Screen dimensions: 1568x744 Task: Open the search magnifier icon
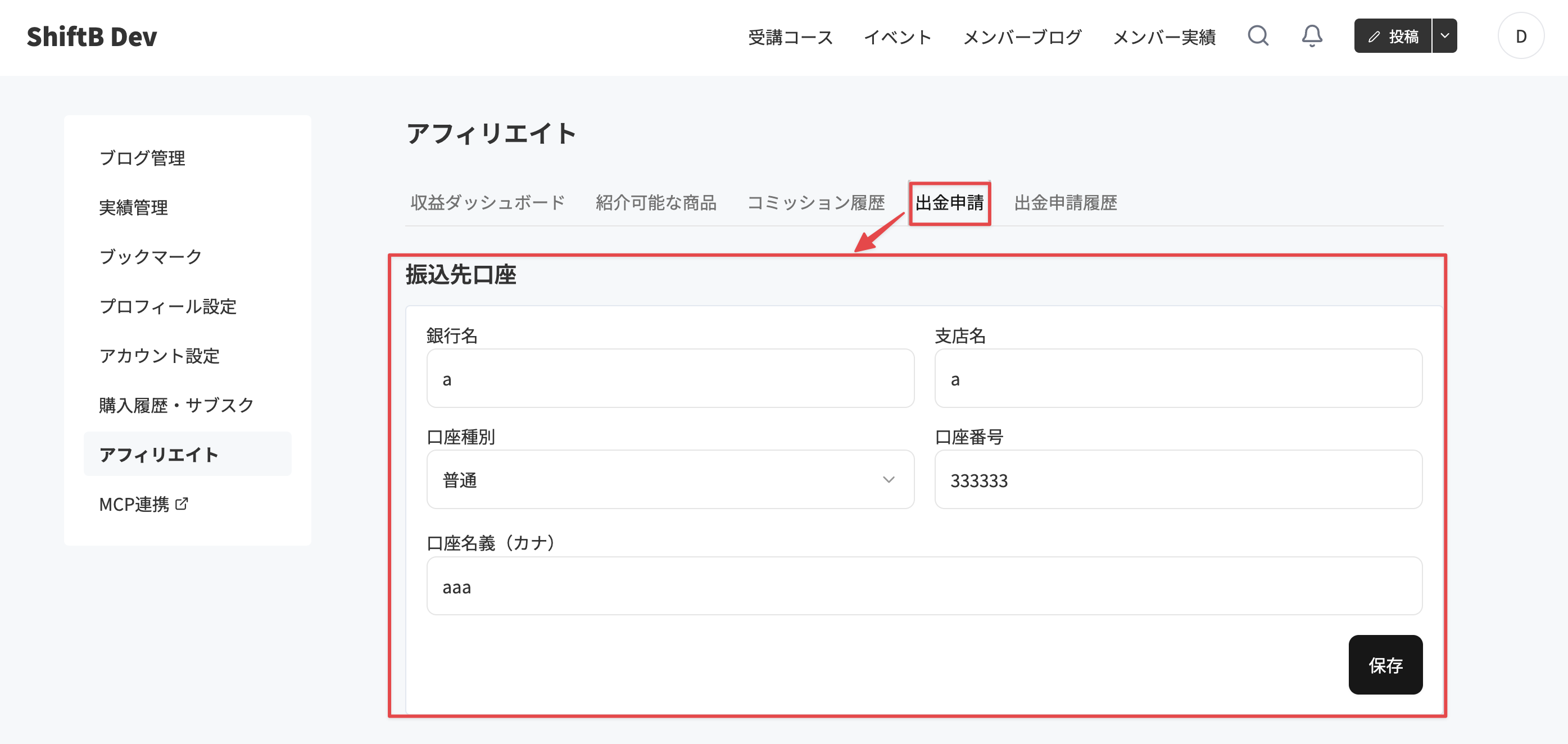coord(1258,36)
